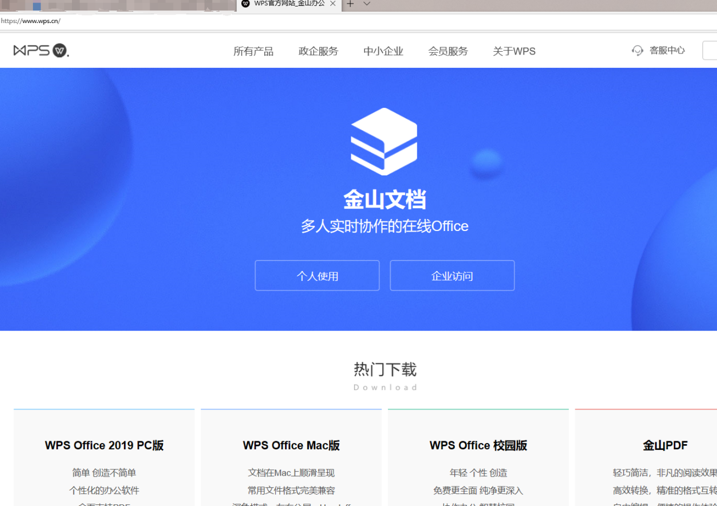717x507 pixels.
Task: Click the WPS favicon on the tab
Action: [246, 3]
